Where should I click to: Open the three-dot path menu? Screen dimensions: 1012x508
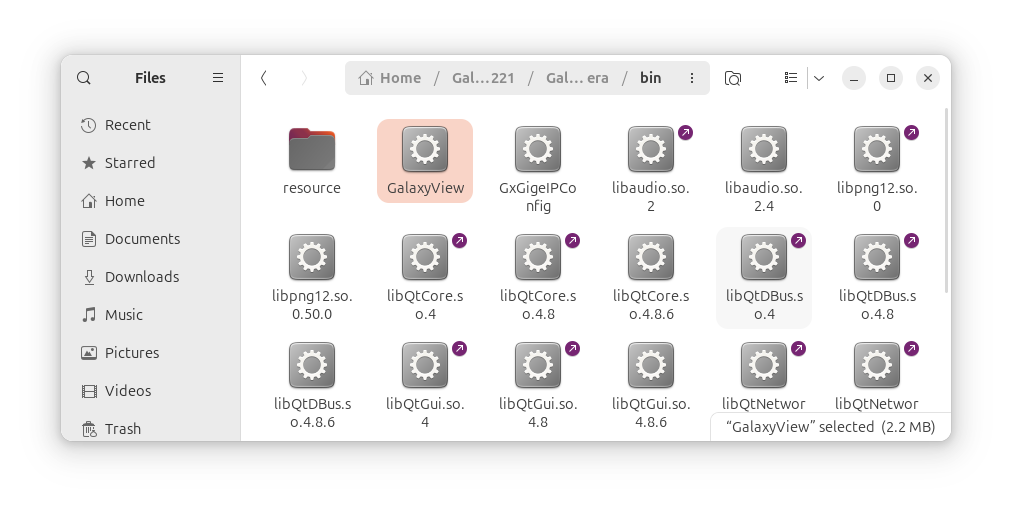click(x=692, y=78)
